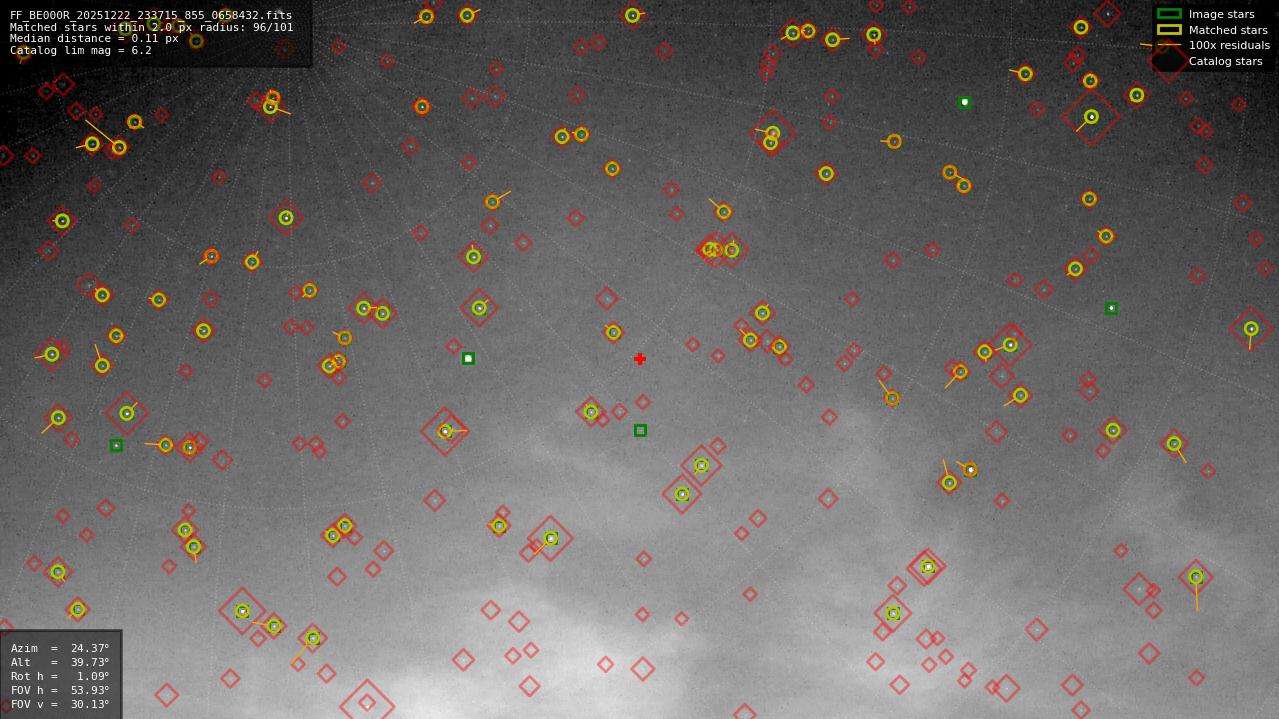Pick green image-star square nearest the right edge
Viewport: 1279px width, 719px height.
coord(1111,308)
